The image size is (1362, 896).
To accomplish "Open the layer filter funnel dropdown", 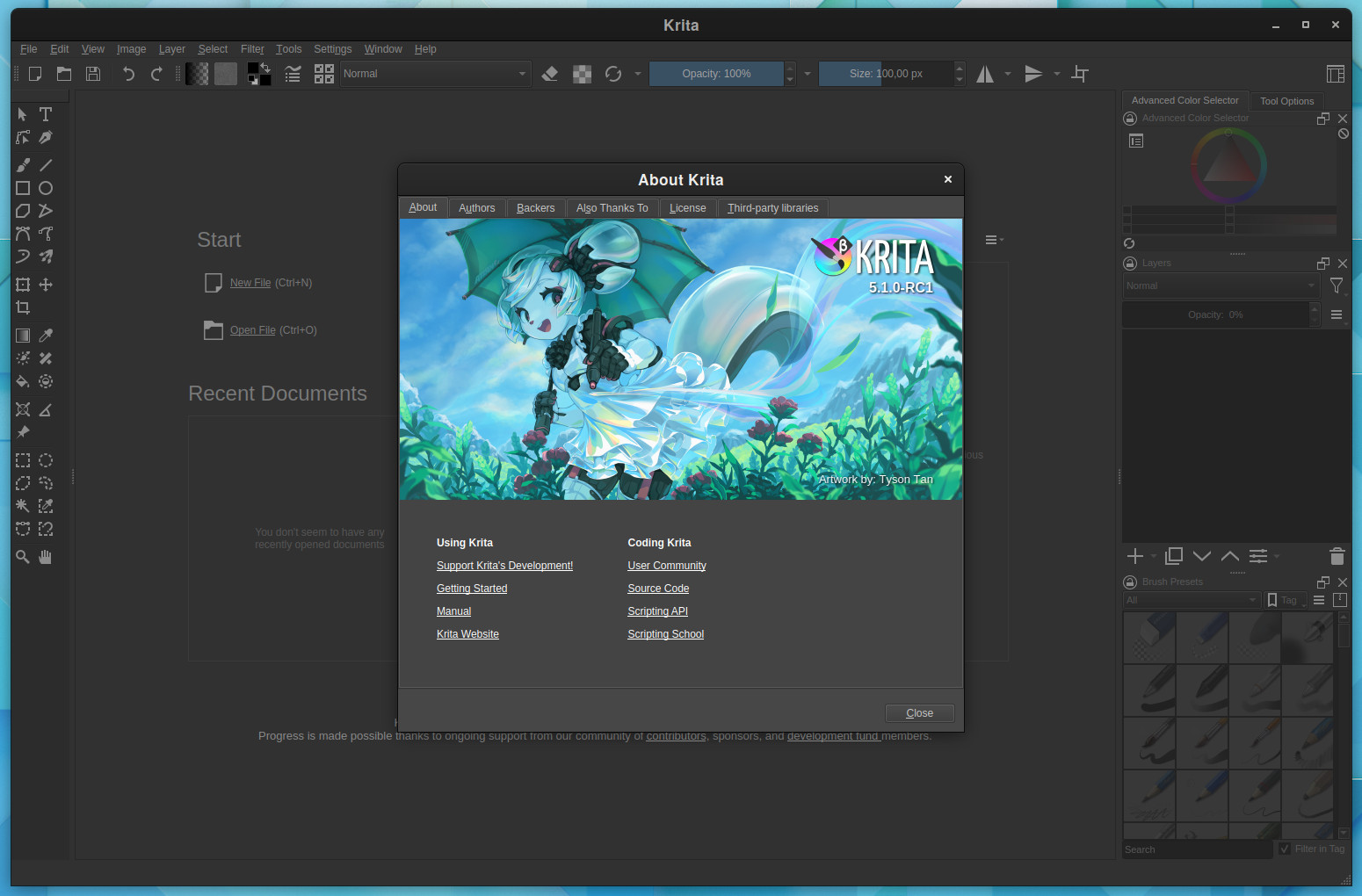I will pyautogui.click(x=1337, y=285).
